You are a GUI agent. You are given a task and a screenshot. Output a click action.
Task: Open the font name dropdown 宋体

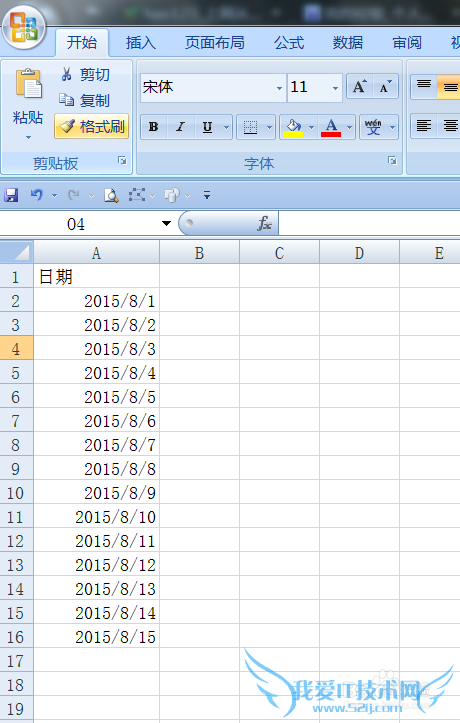point(279,88)
